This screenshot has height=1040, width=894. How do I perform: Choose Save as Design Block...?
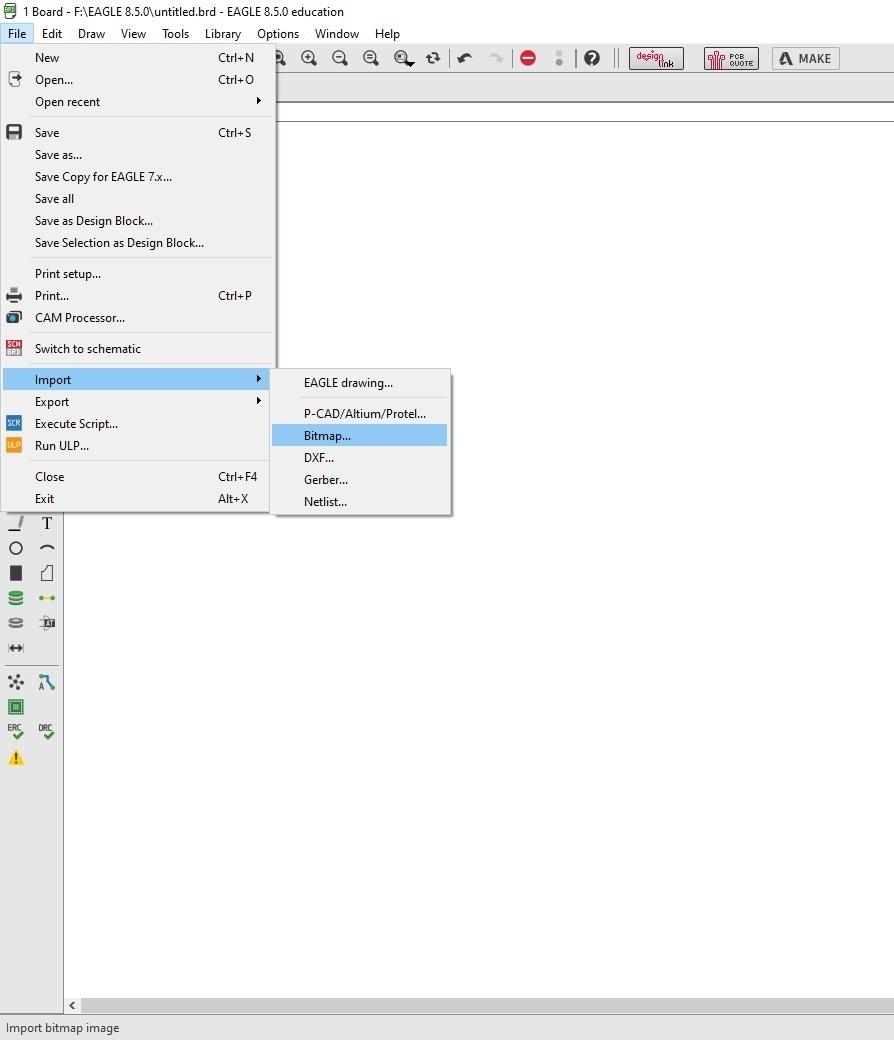click(136, 220)
